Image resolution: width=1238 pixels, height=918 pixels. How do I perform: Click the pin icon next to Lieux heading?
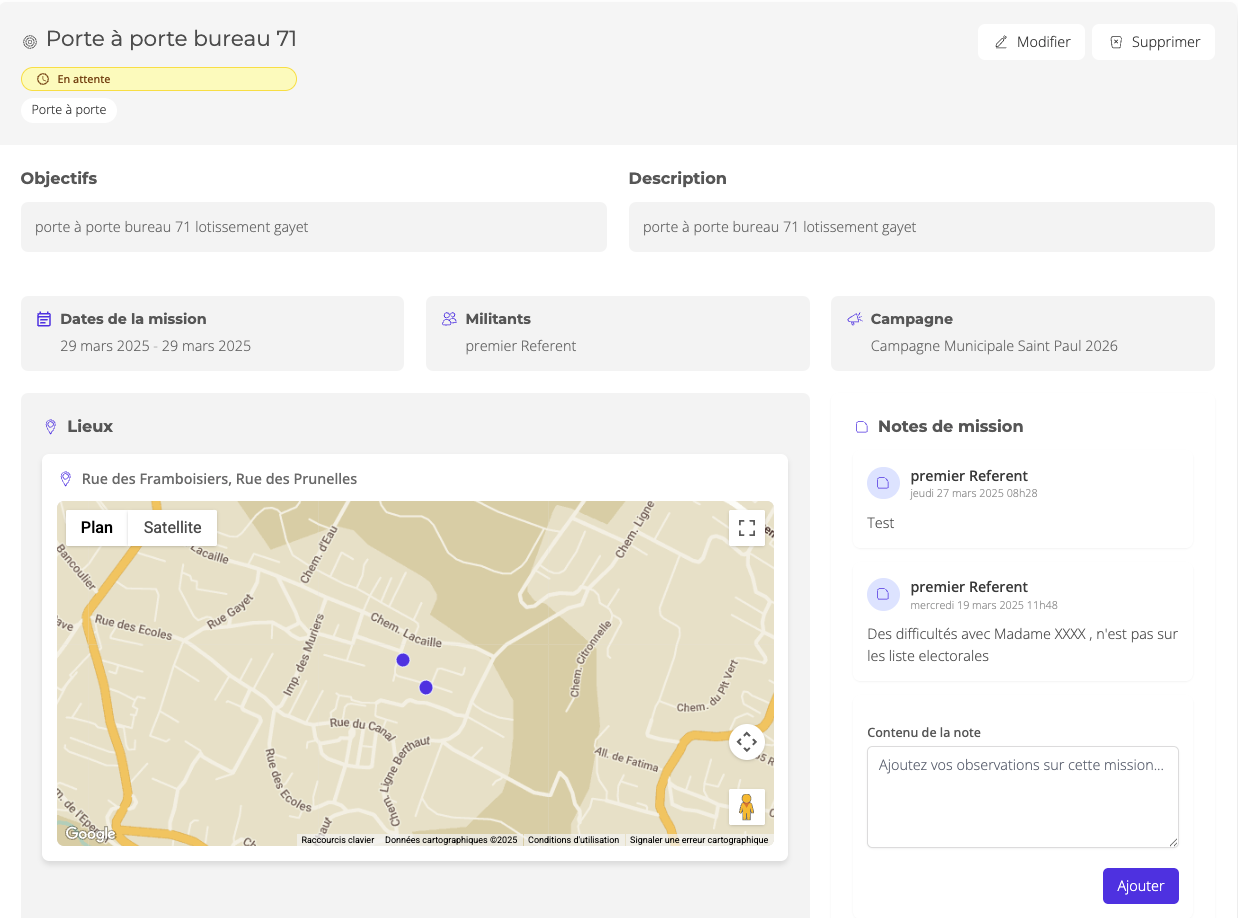[51, 427]
